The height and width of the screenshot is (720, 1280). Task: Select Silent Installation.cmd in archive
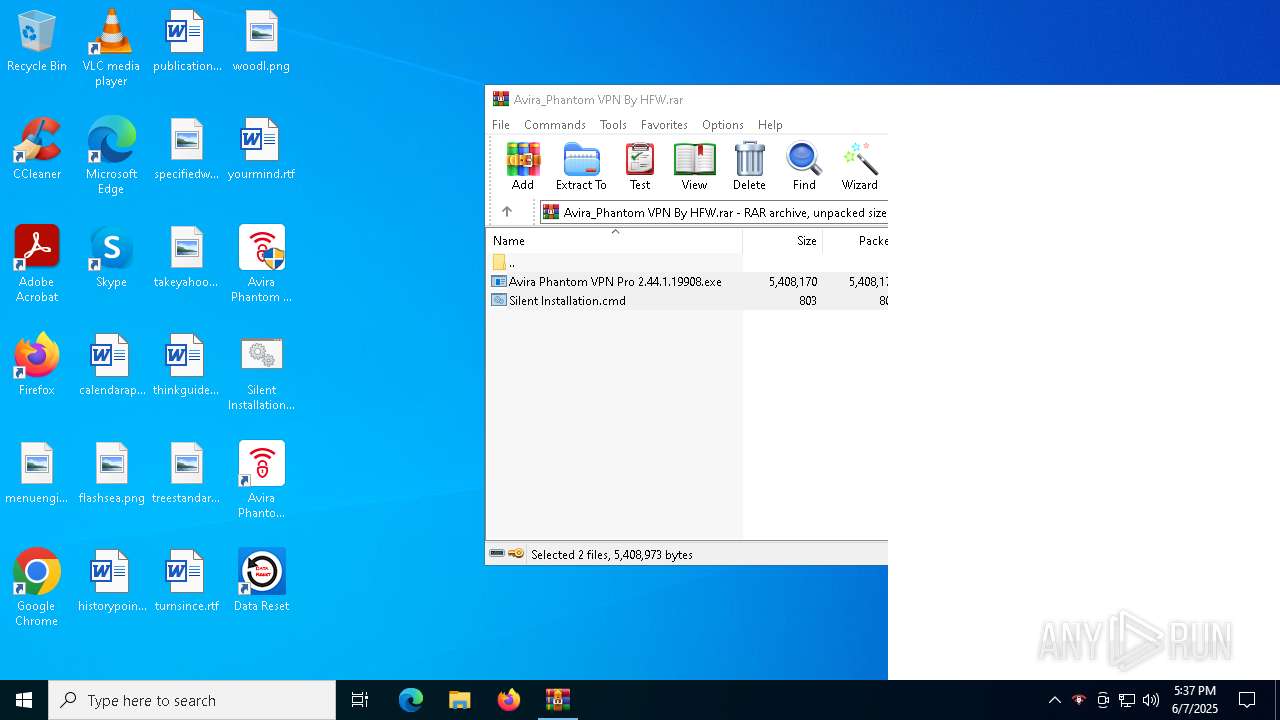point(687,300)
